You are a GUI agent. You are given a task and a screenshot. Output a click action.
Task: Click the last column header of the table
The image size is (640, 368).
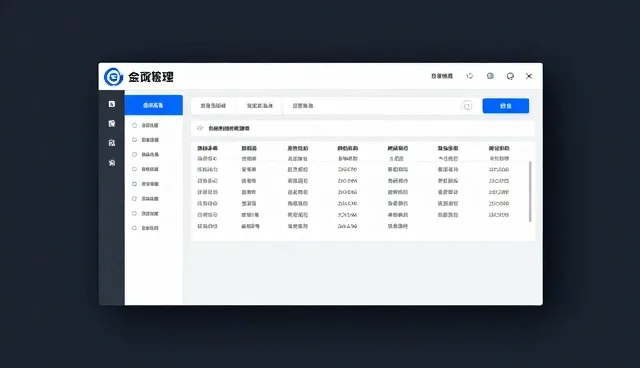pos(499,149)
